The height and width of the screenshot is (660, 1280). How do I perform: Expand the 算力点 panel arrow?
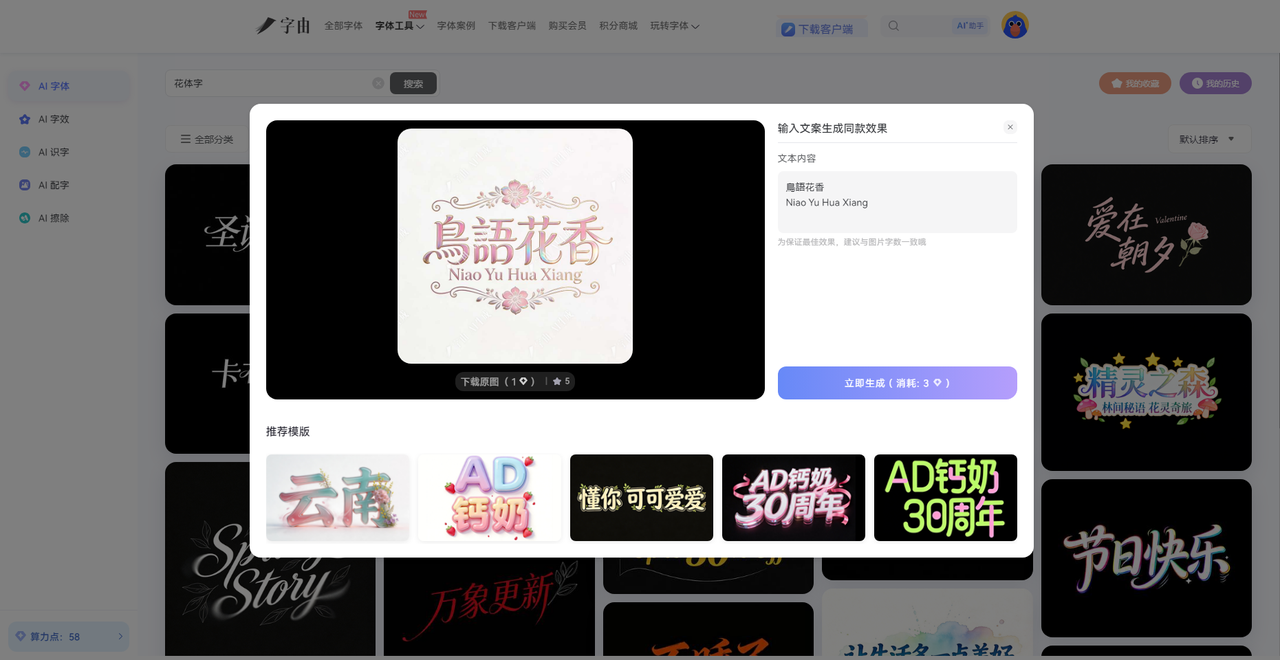point(120,636)
